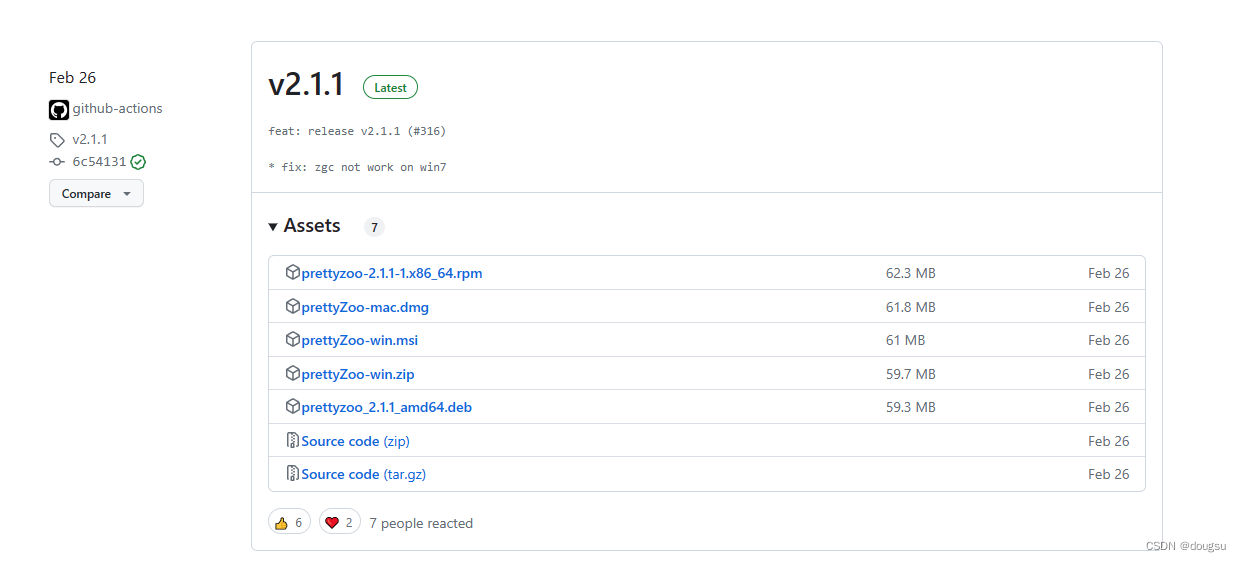Download Source code (tar.gz)
This screenshot has height=562, width=1241.
coord(364,474)
